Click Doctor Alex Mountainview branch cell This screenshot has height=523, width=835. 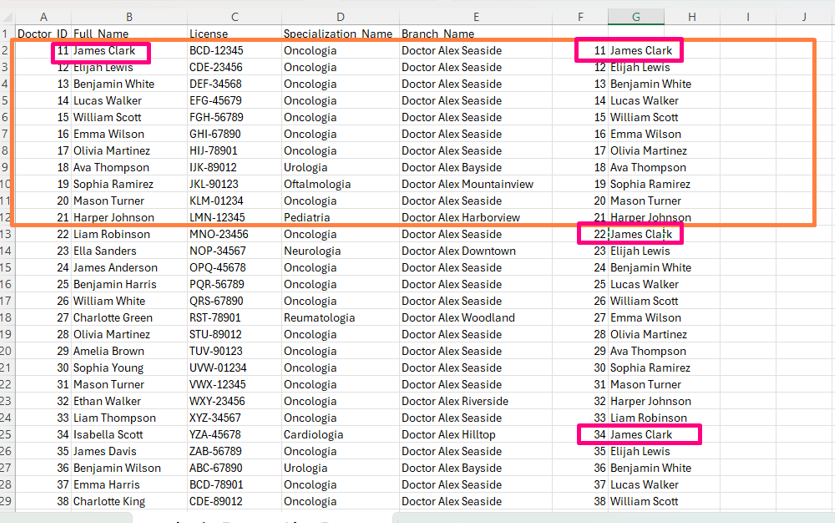point(467,184)
